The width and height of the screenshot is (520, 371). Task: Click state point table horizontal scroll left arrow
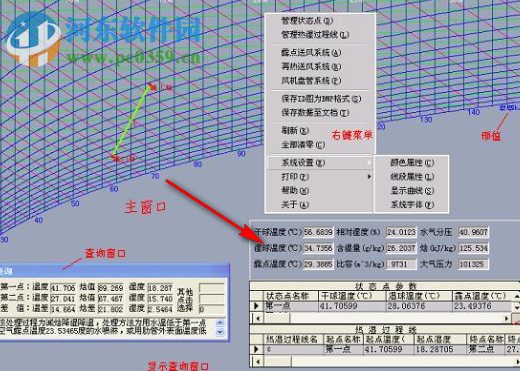click(257, 318)
